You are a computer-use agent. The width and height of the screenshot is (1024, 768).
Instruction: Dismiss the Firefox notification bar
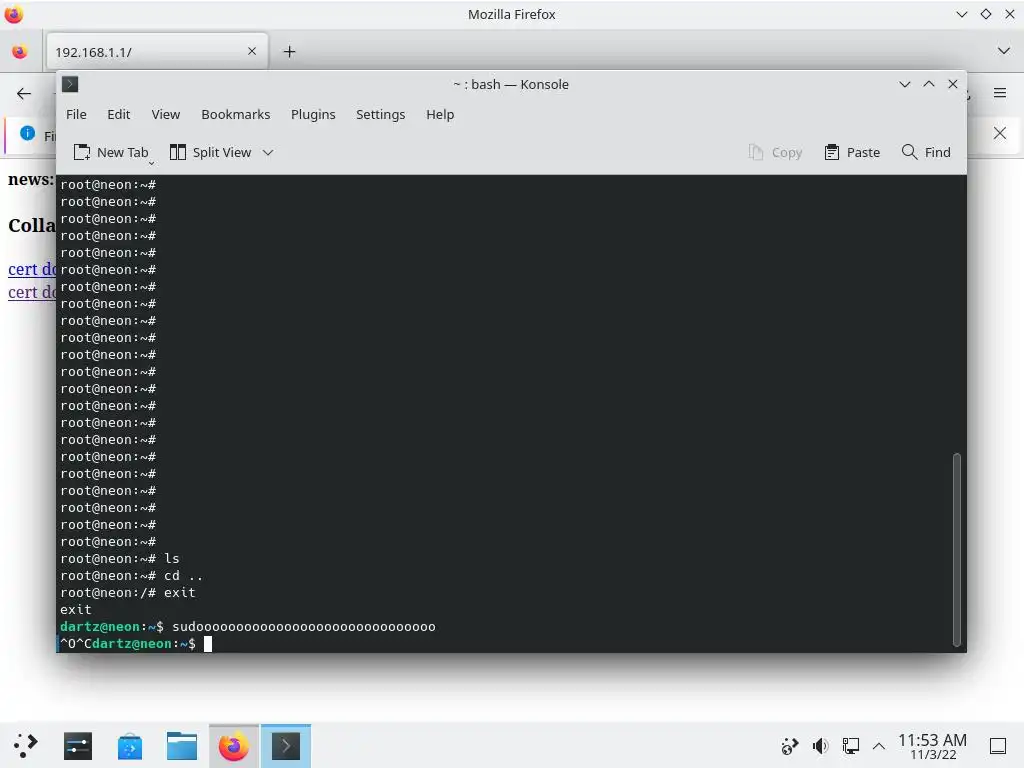1000,133
